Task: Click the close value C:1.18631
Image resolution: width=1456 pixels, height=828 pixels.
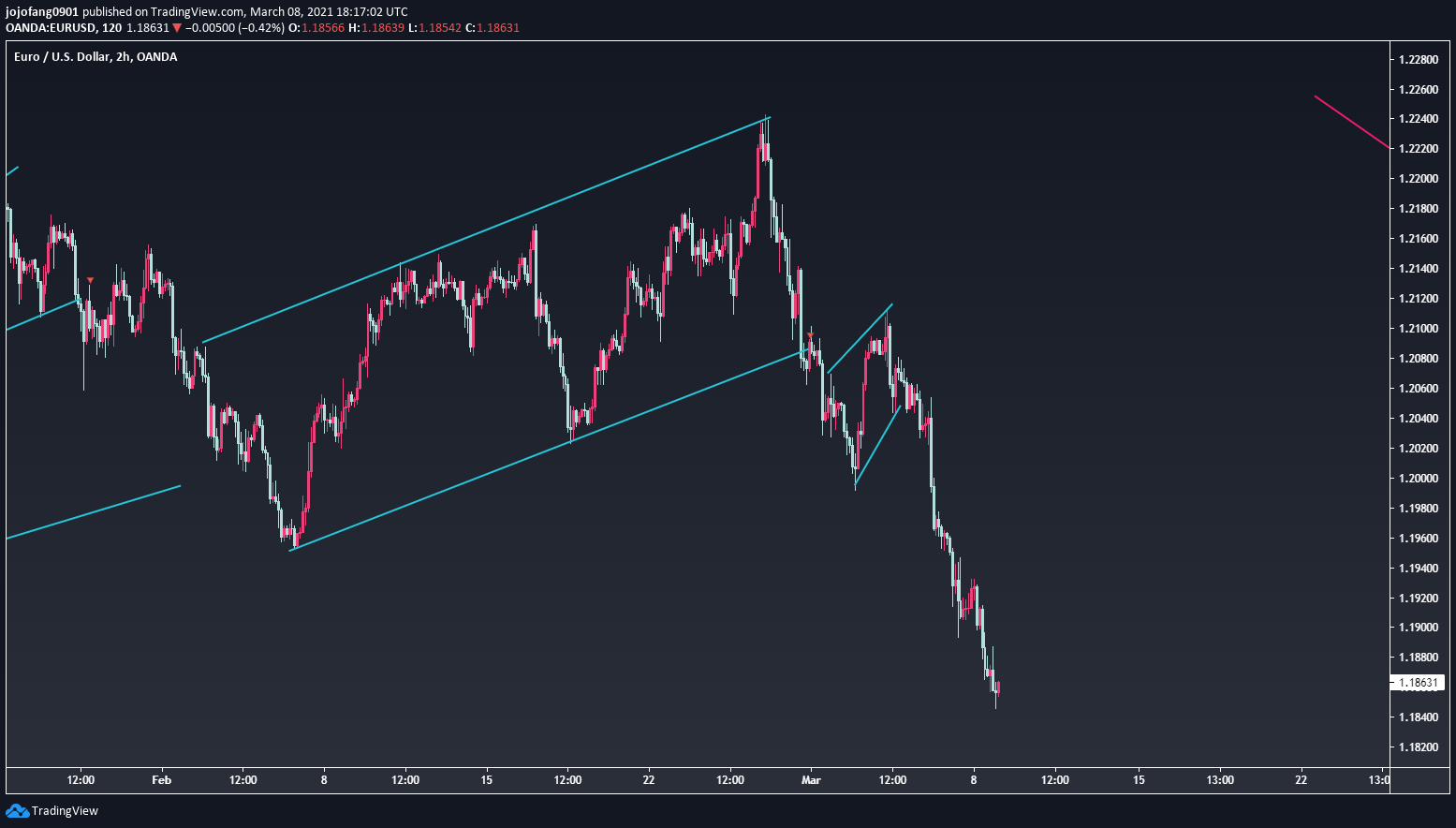Action: (493, 28)
